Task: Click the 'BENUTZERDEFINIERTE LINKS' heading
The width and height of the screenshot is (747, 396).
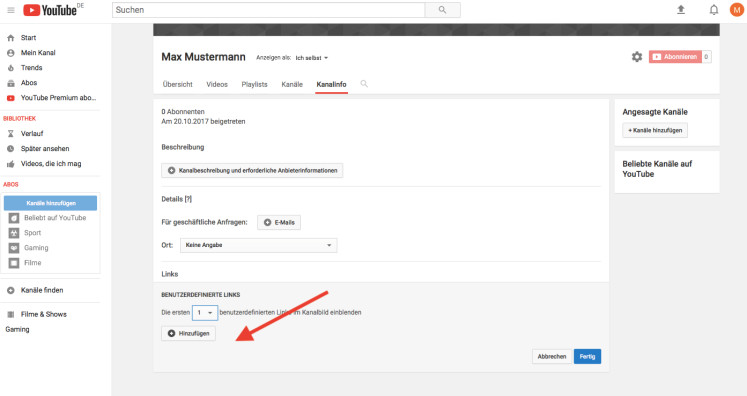Action: click(x=201, y=295)
